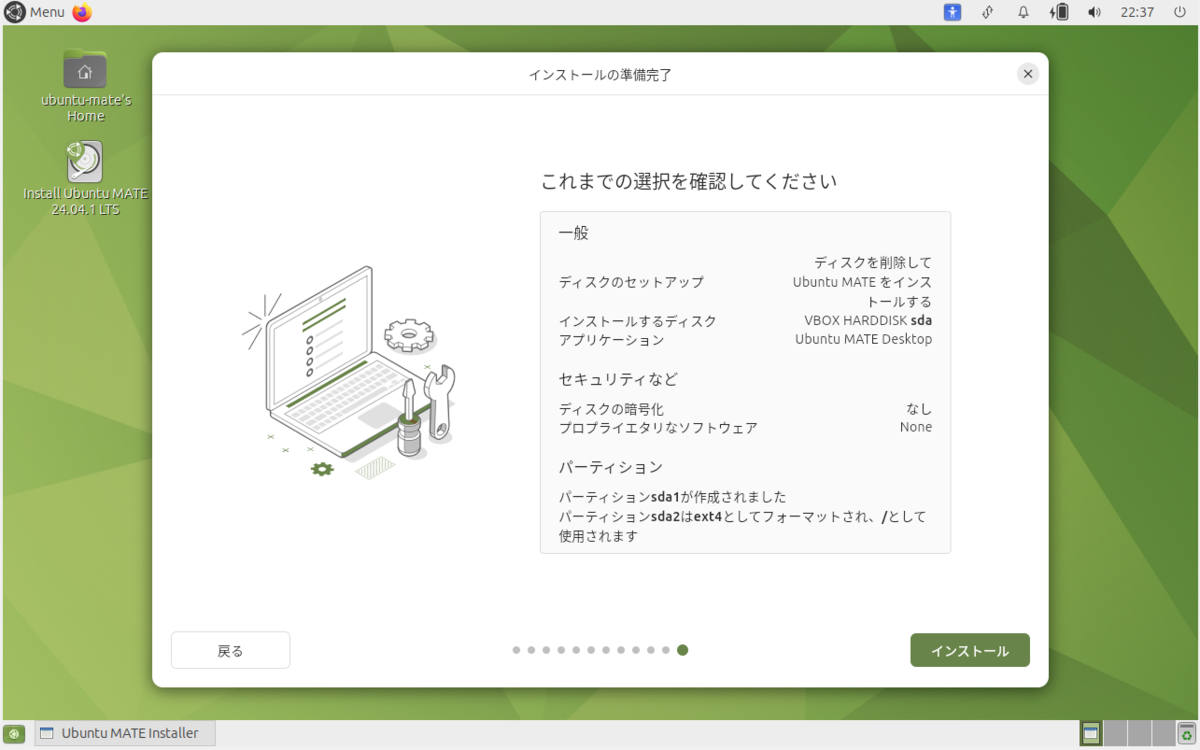Select the Install Ubuntu MATE 24.04.1 LTS icon
The image size is (1200, 750).
pos(85,178)
